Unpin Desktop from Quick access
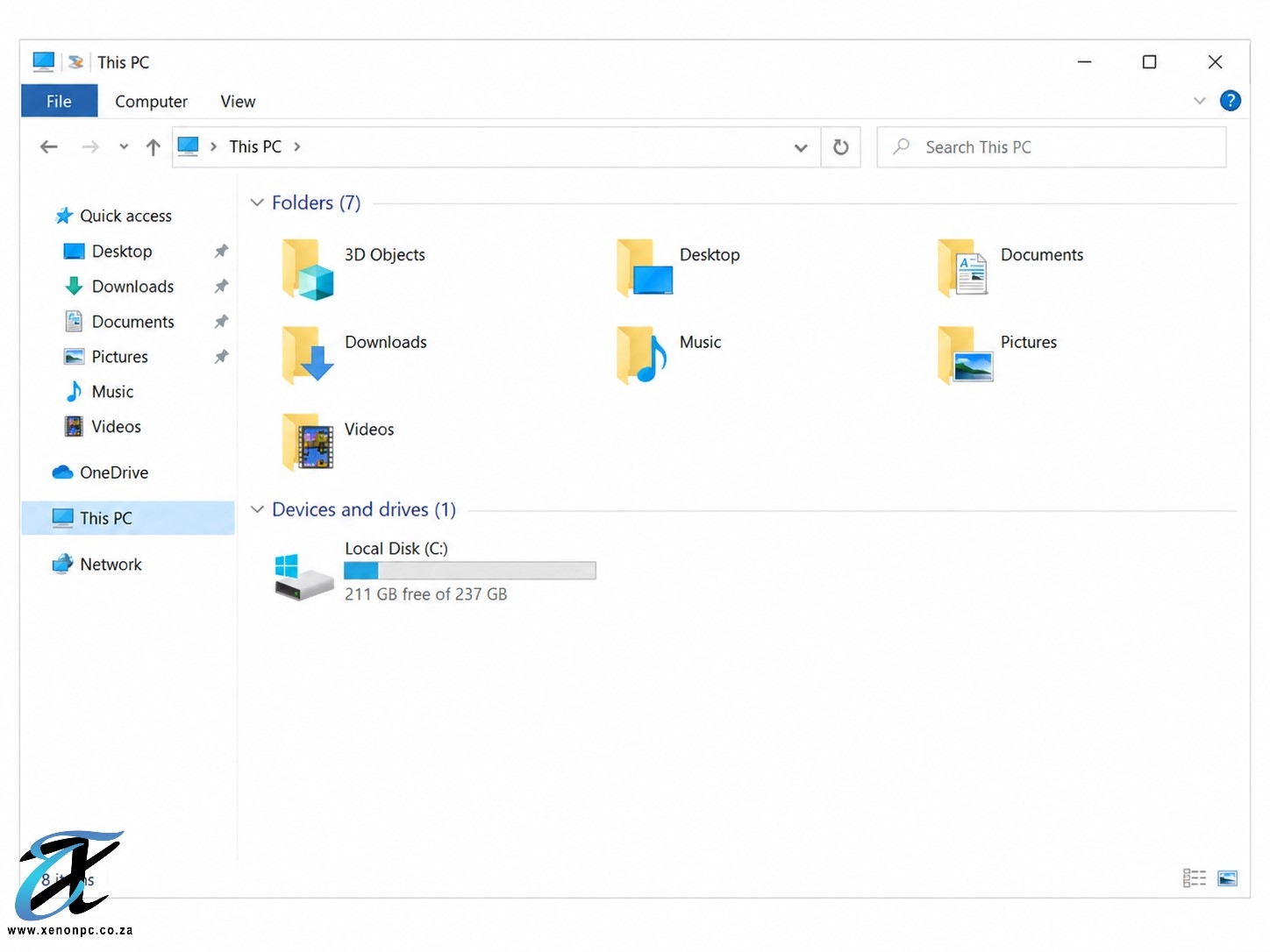The width and height of the screenshot is (1270, 952). point(221,252)
